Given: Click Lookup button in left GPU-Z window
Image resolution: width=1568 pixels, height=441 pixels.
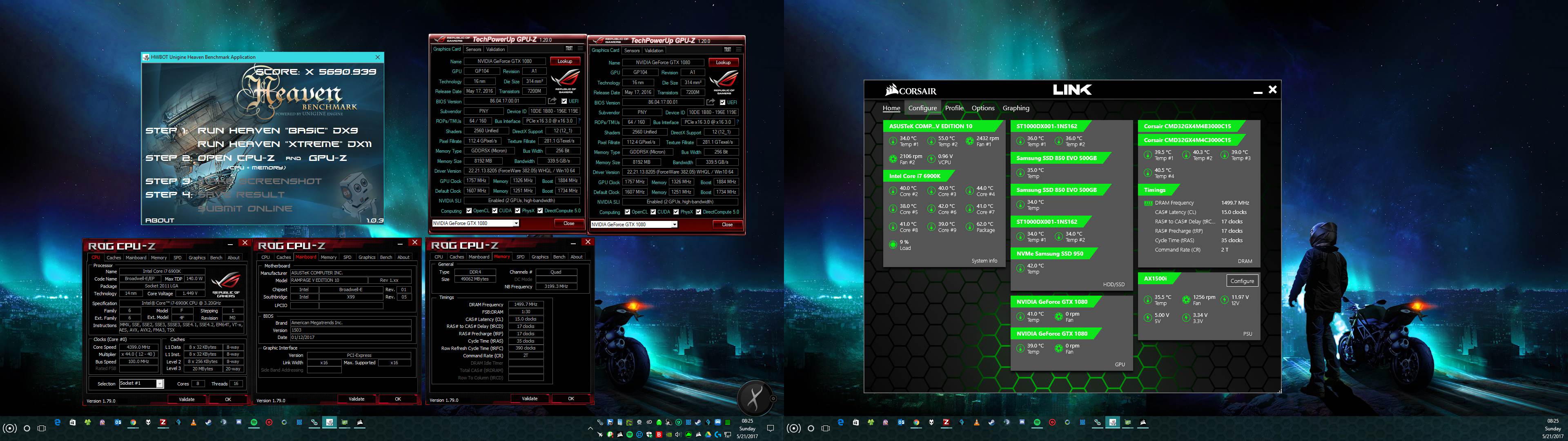Looking at the screenshot, I should point(565,61).
